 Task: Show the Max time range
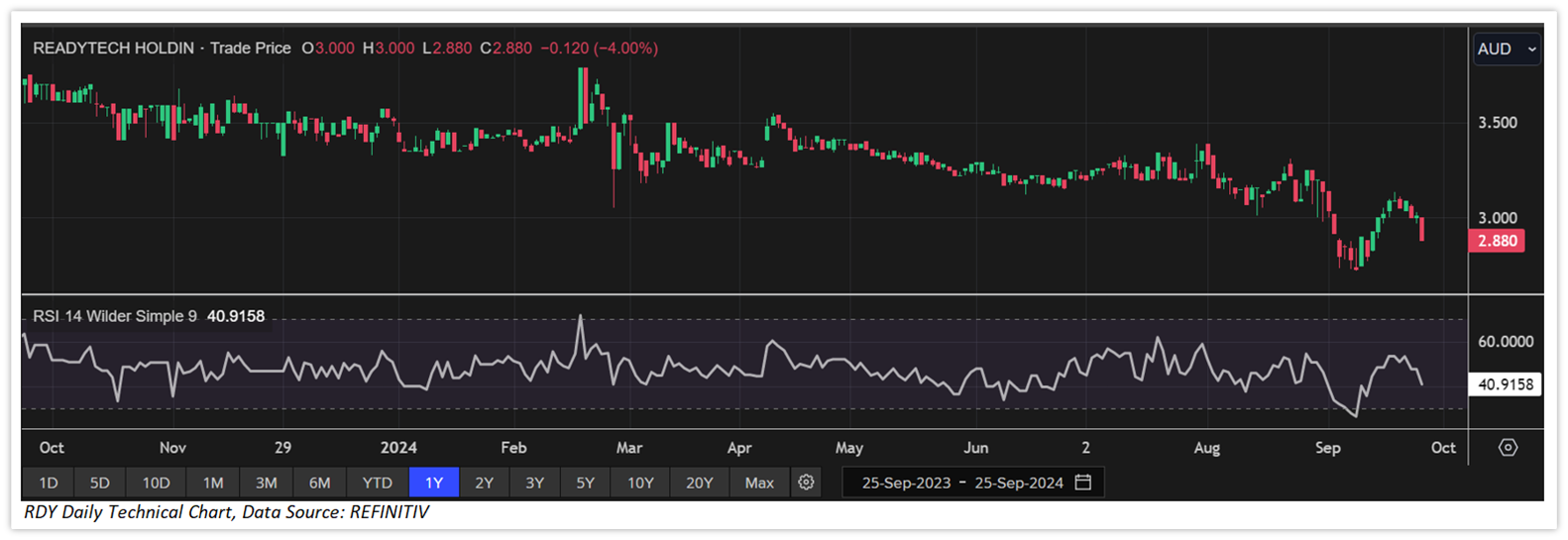[x=759, y=483]
